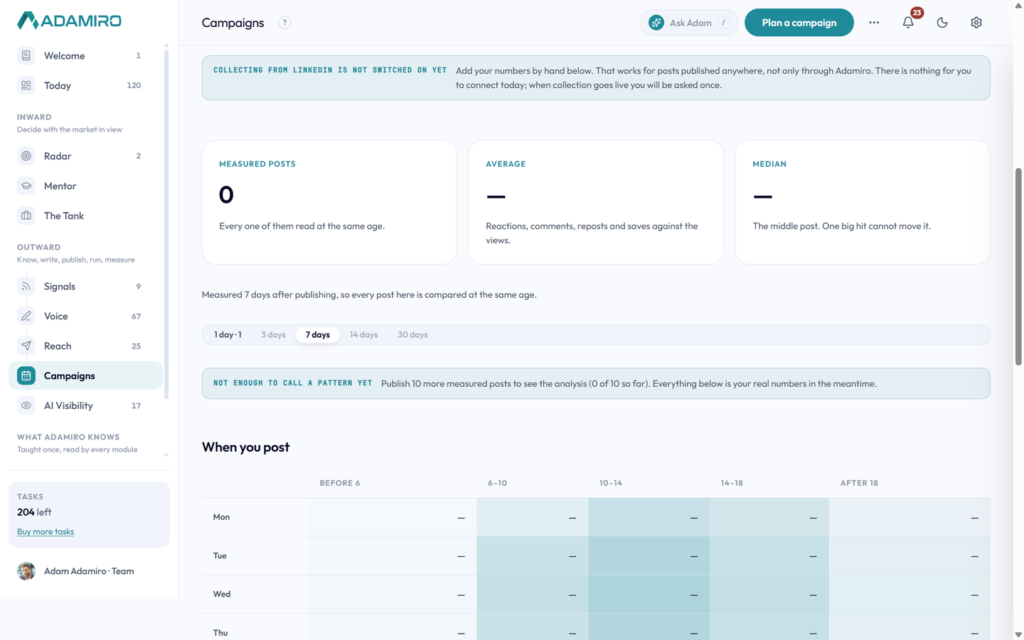Click the Measured Posts card
Viewport: 1024px width, 640px height.
click(x=329, y=202)
